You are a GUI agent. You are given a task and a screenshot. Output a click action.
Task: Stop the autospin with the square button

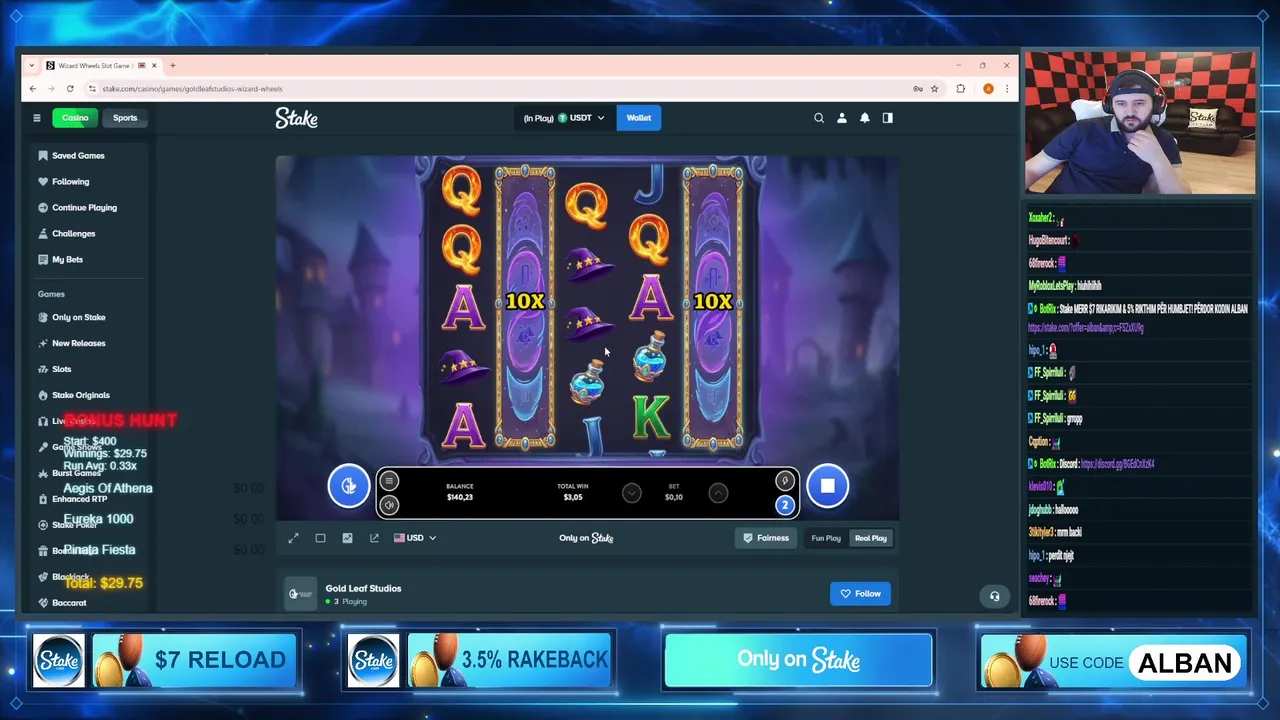827,487
